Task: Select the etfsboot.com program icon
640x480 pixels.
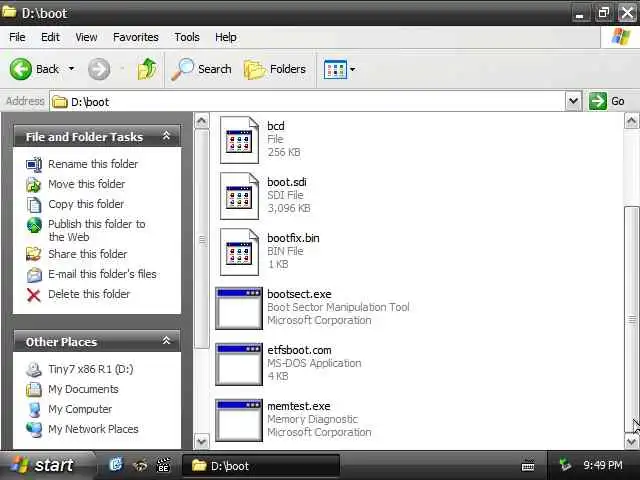Action: point(239,364)
